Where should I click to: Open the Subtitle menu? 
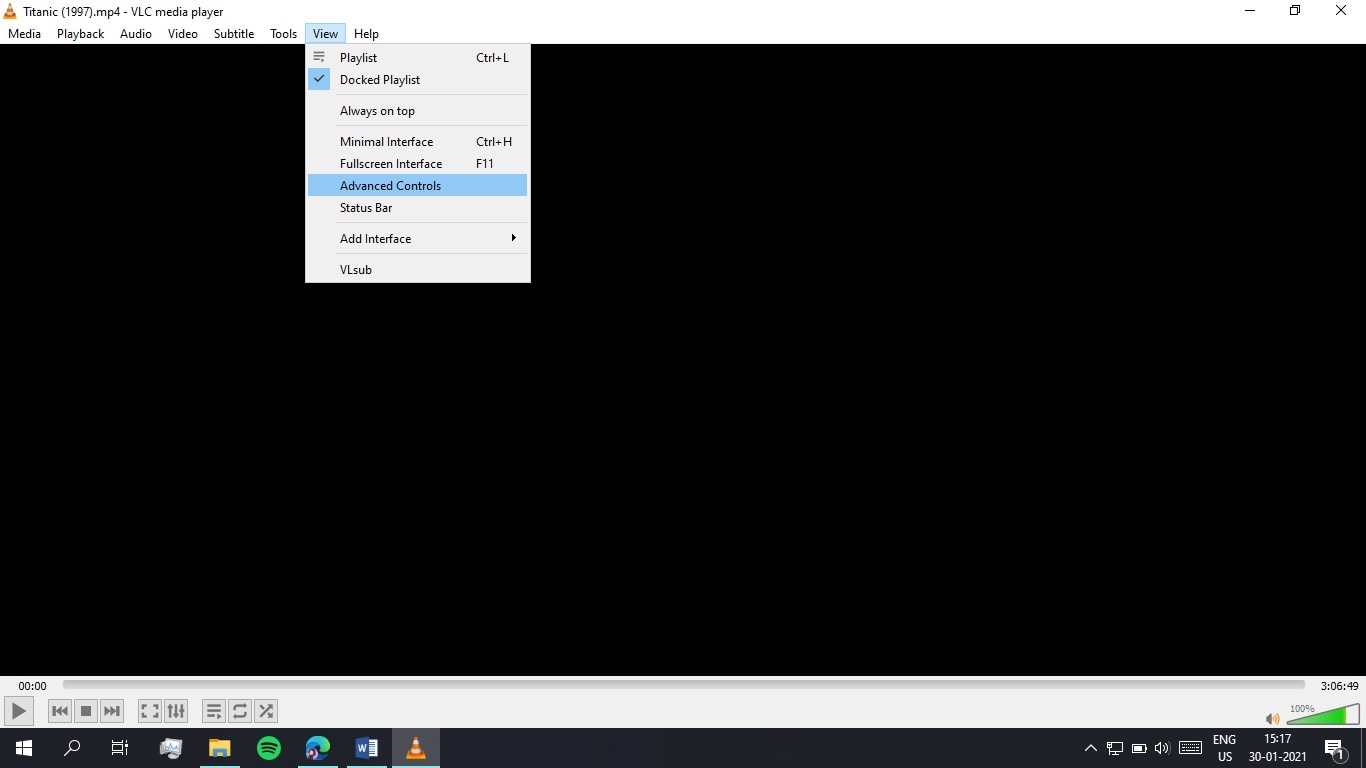[x=234, y=33]
